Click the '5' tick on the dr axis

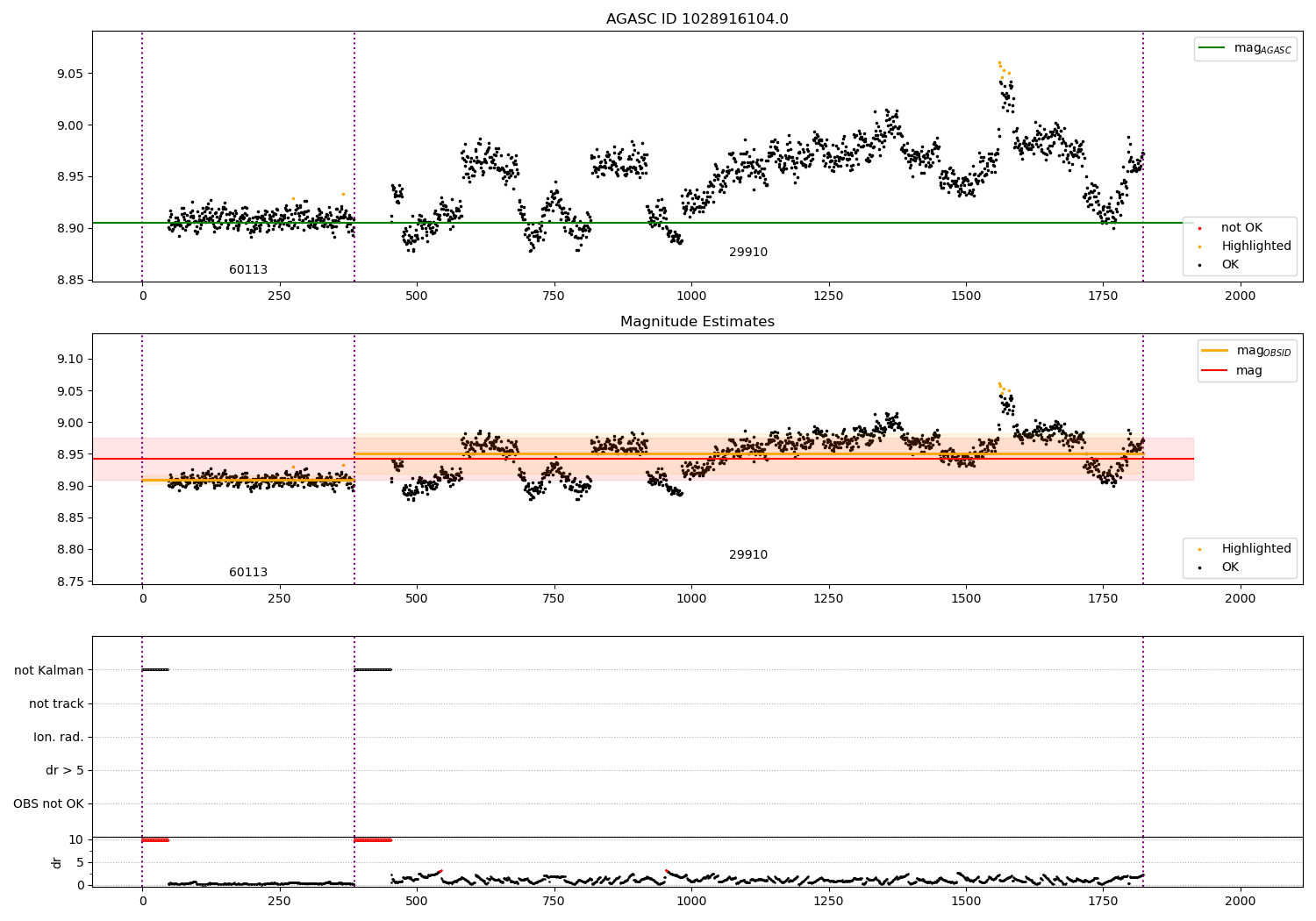pyautogui.click(x=80, y=862)
